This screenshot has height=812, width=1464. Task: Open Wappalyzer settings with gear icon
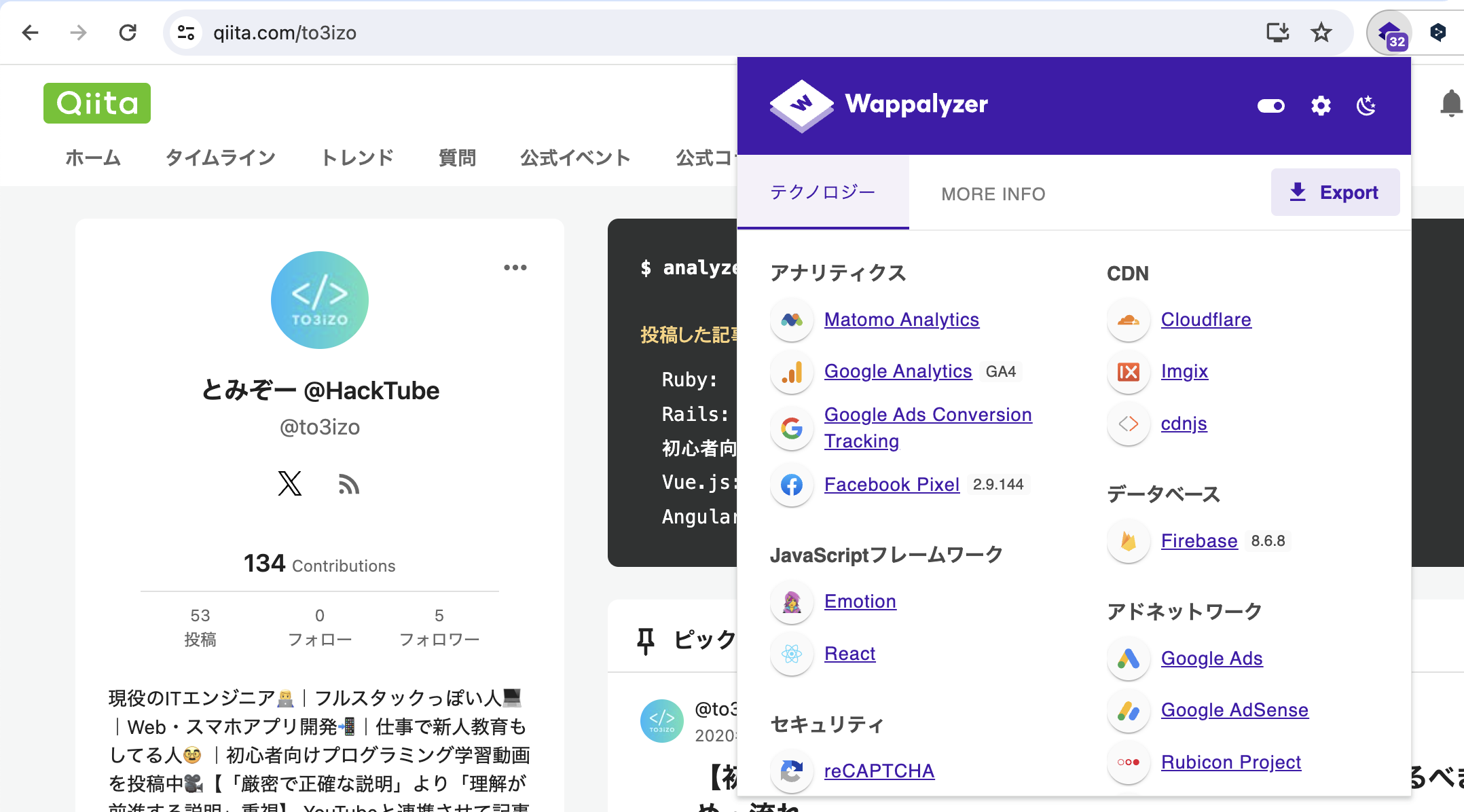[1320, 106]
